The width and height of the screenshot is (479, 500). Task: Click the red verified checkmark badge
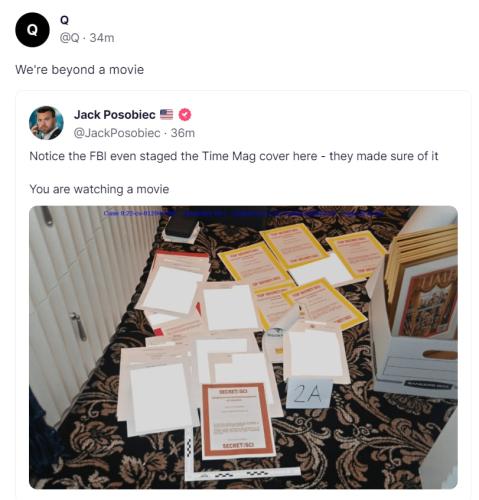tap(185, 115)
